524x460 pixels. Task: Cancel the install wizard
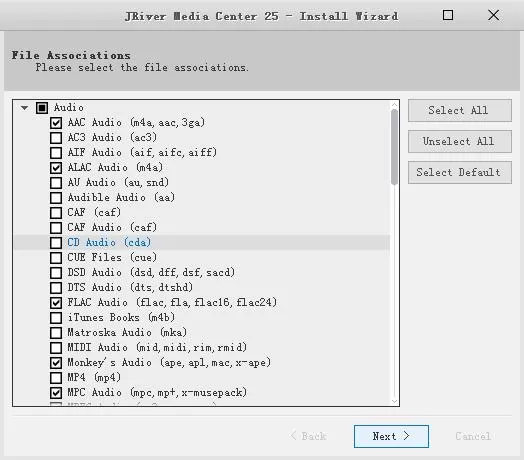(473, 436)
